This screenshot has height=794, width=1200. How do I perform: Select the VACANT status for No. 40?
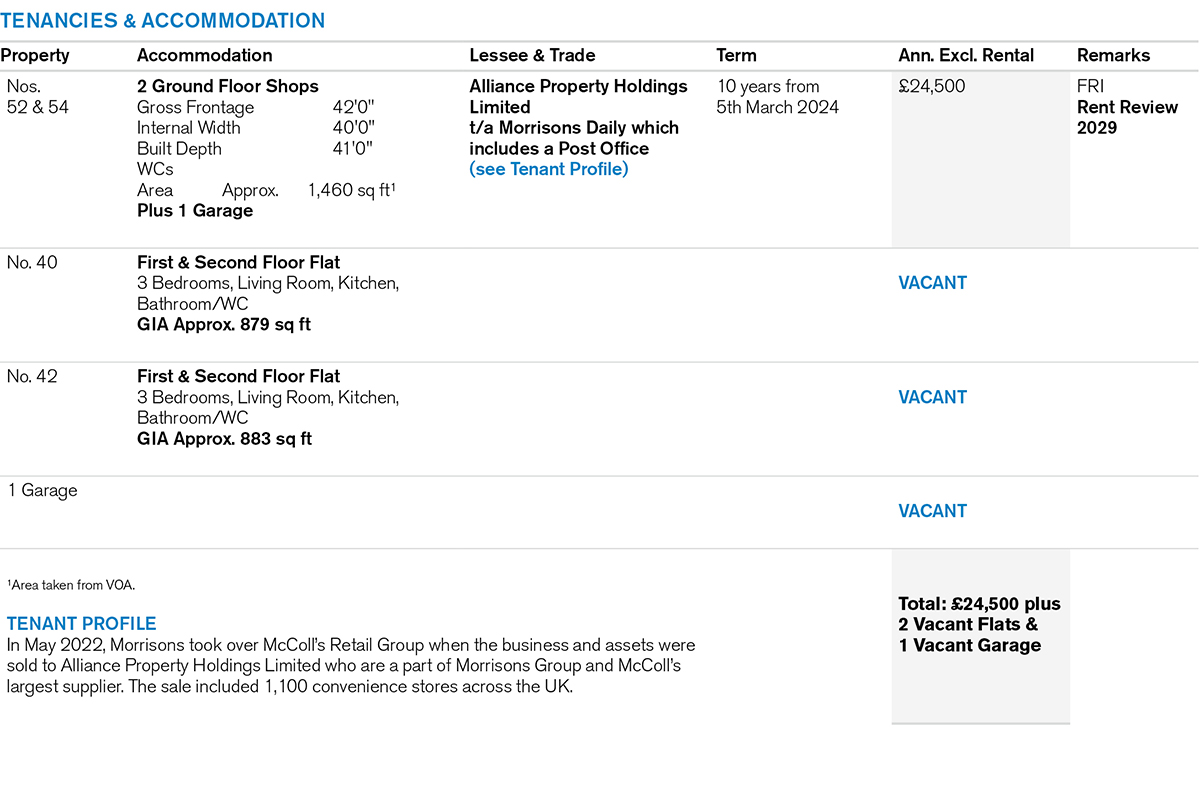[x=932, y=283]
